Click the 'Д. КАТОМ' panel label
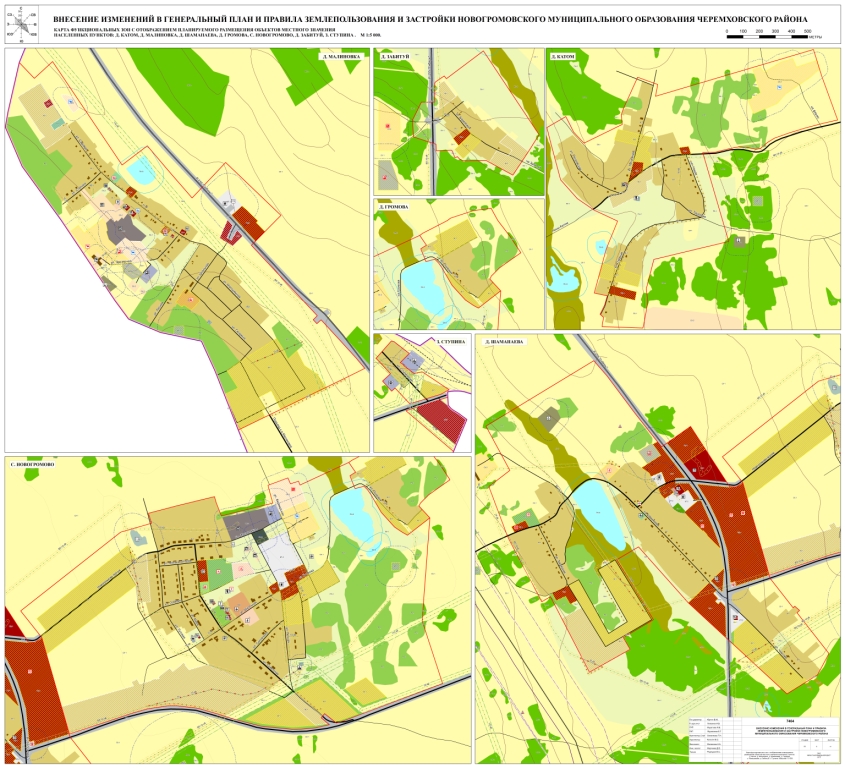This screenshot has width=845, height=768. (x=563, y=56)
